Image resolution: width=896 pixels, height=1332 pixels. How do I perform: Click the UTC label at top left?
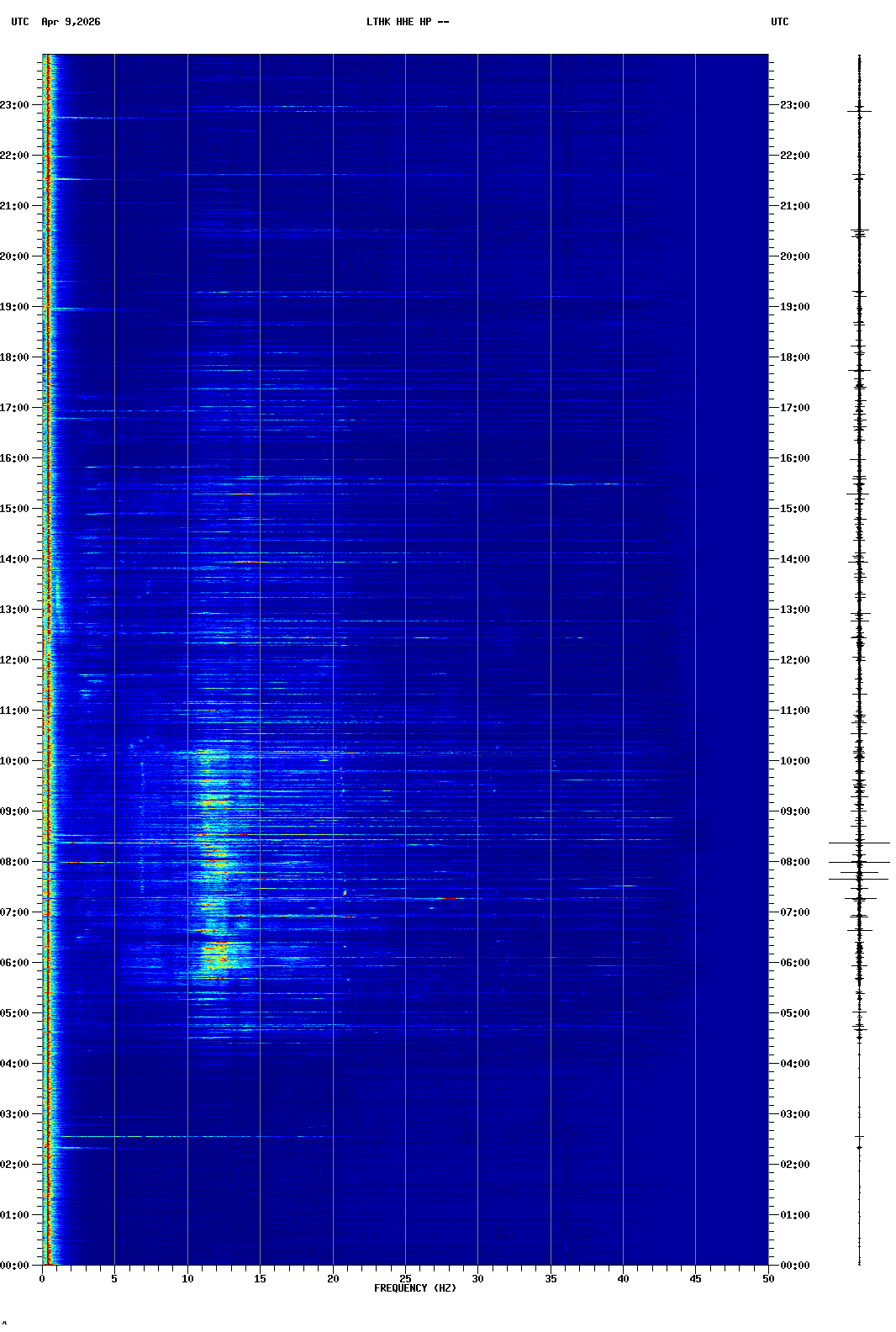click(x=19, y=22)
